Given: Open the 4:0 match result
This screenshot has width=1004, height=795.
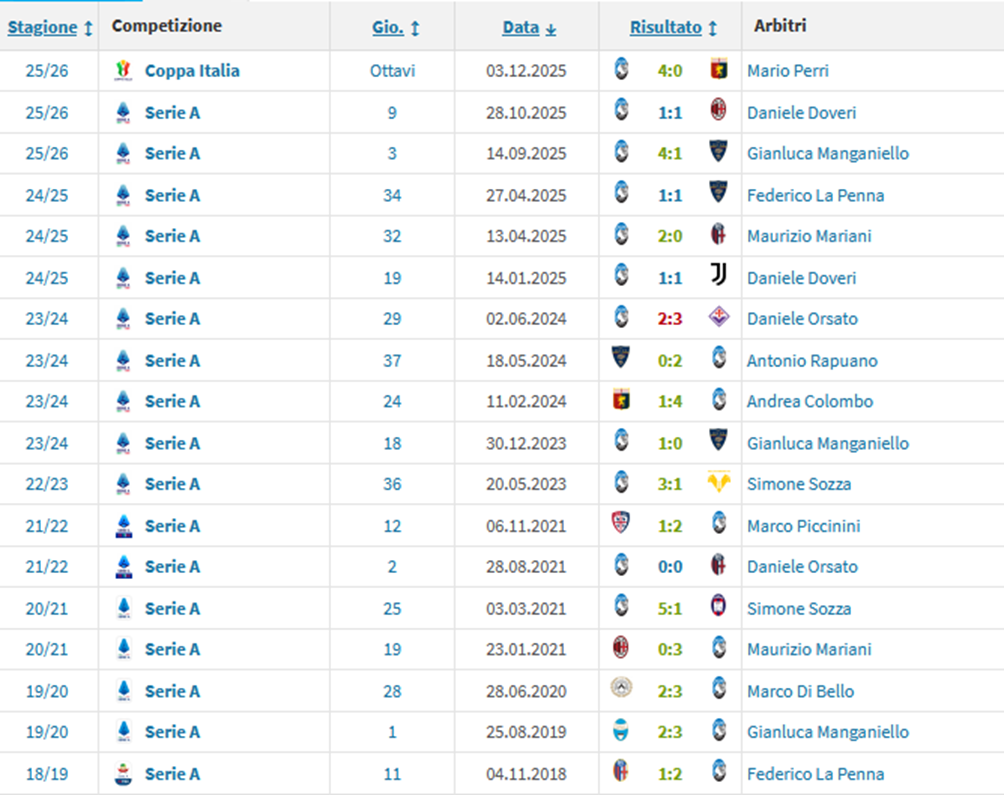Looking at the screenshot, I should [670, 71].
